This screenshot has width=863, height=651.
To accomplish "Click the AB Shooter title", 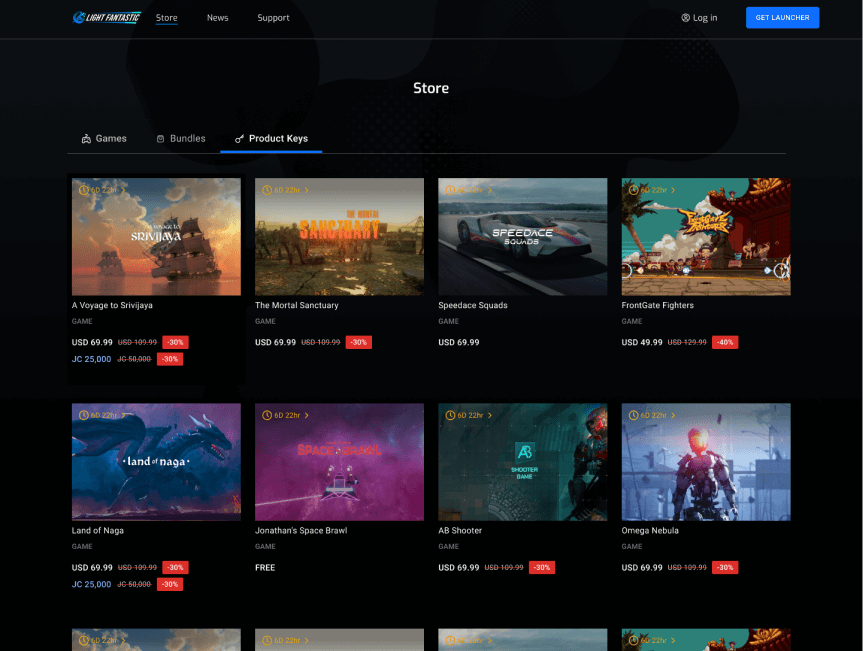I will pyautogui.click(x=460, y=530).
